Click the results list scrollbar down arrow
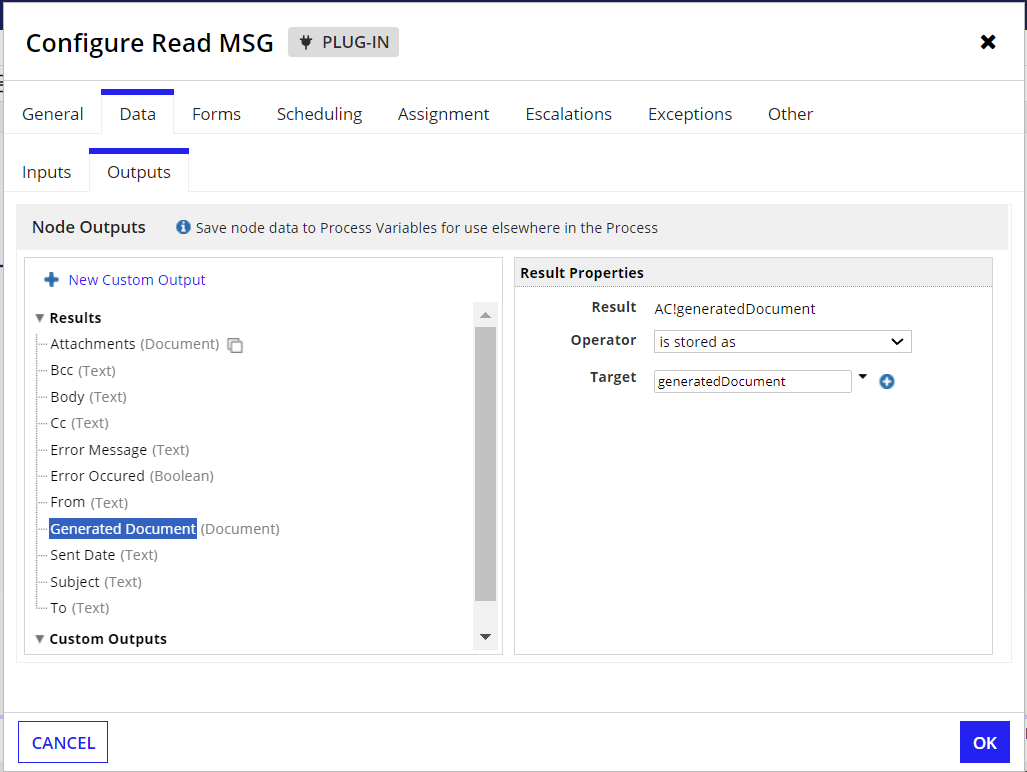The image size is (1027, 772). (485, 637)
